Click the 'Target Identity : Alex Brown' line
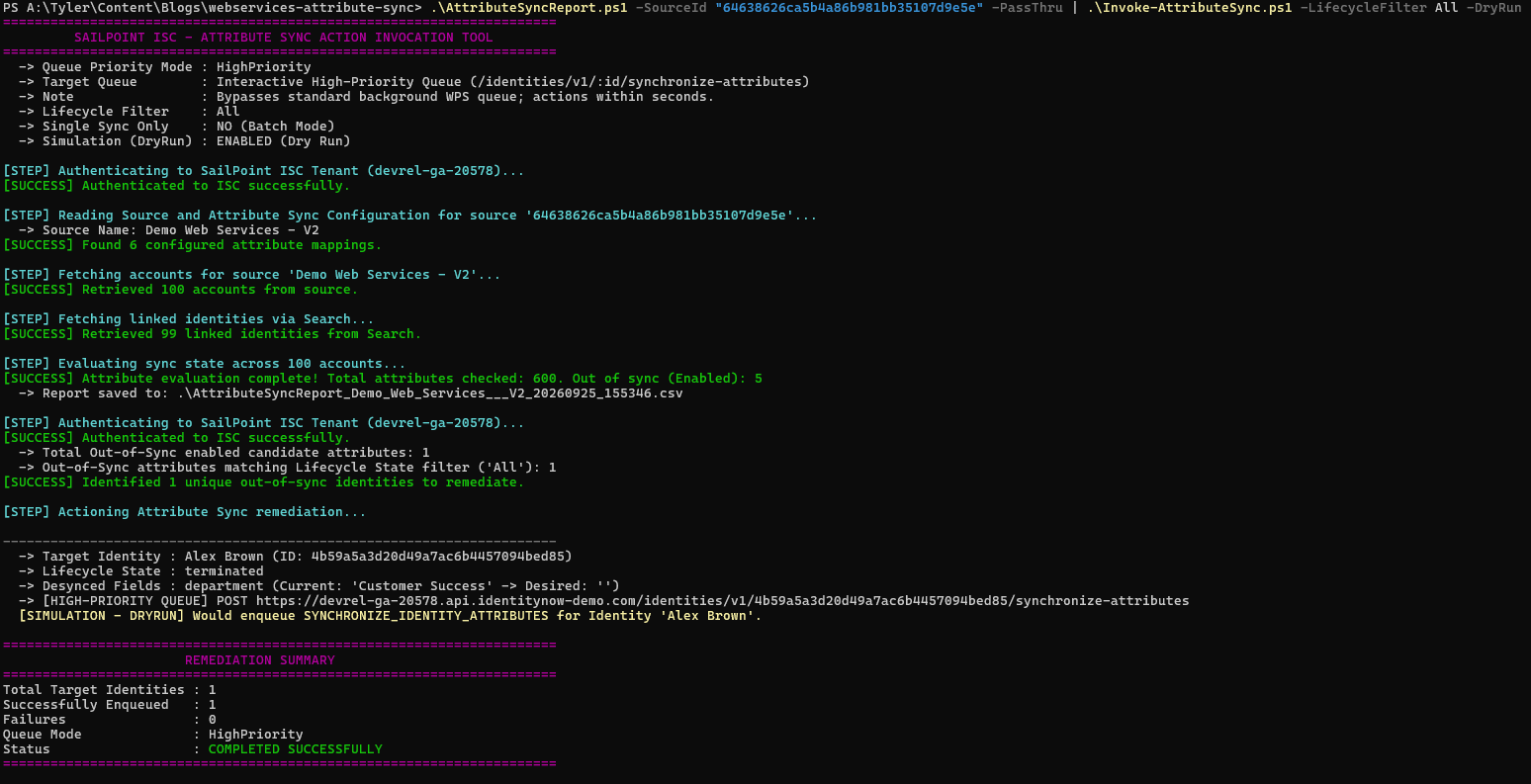The image size is (1531, 784). click(296, 557)
